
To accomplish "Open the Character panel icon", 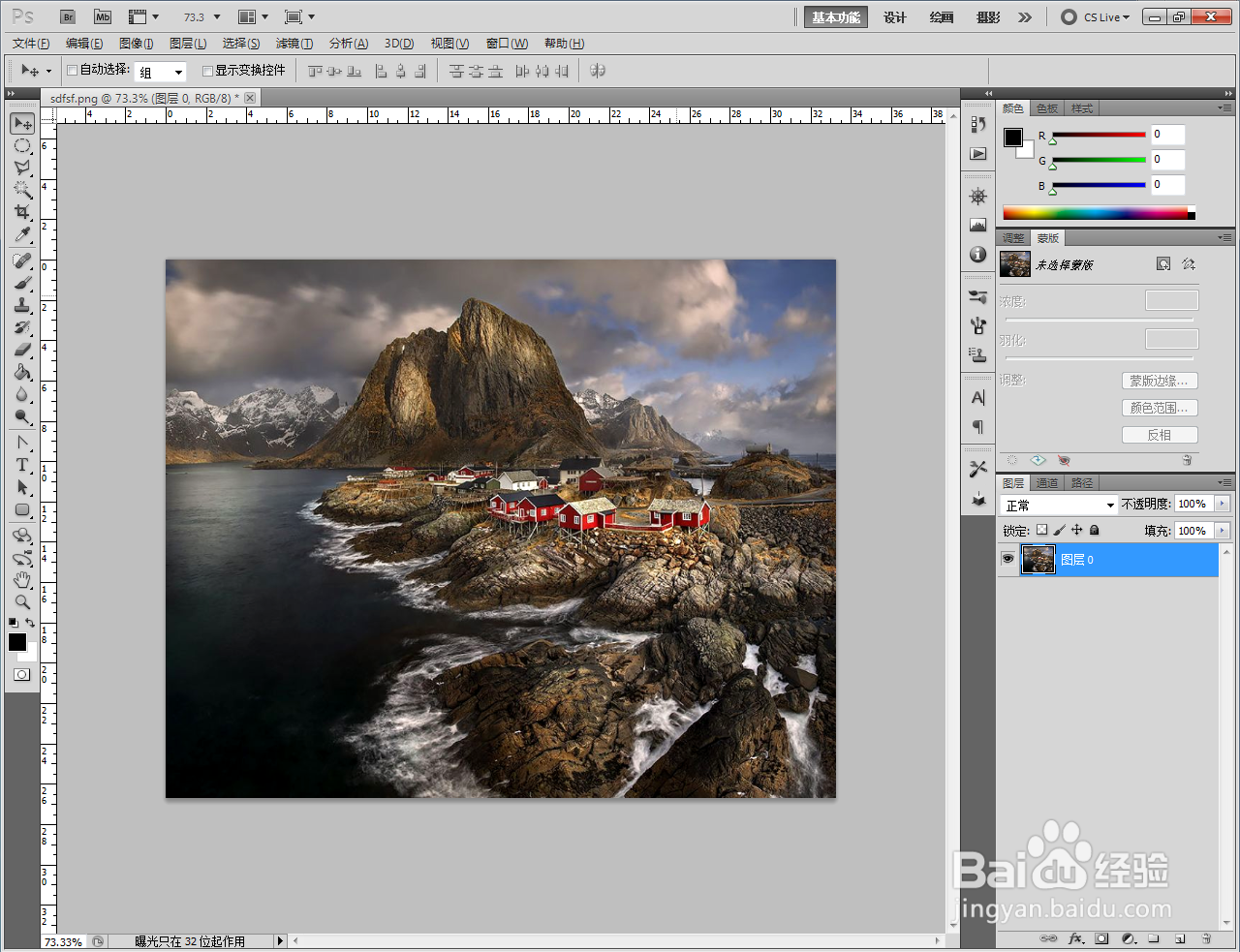I will [978, 397].
